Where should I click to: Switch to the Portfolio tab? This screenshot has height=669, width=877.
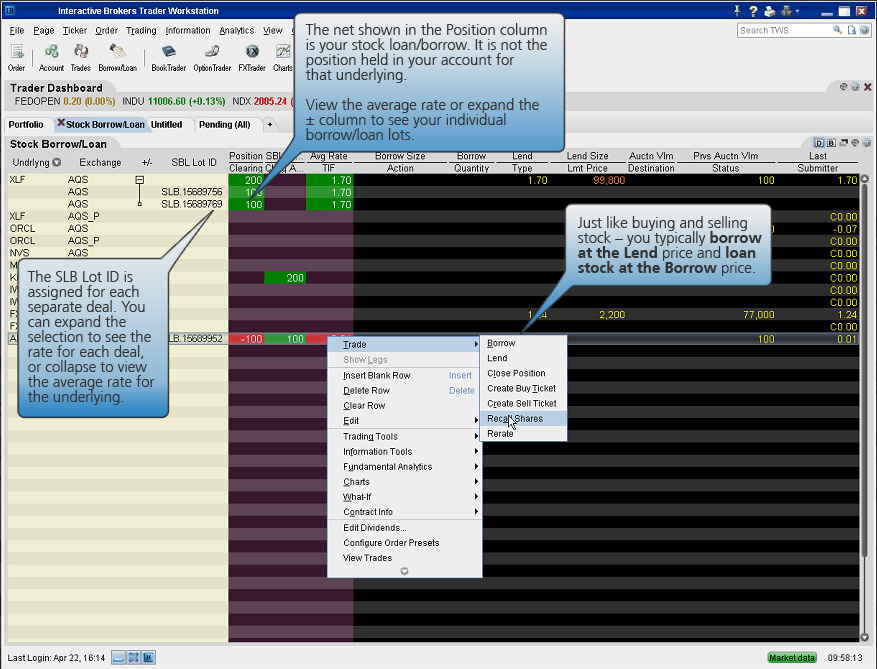(x=26, y=124)
